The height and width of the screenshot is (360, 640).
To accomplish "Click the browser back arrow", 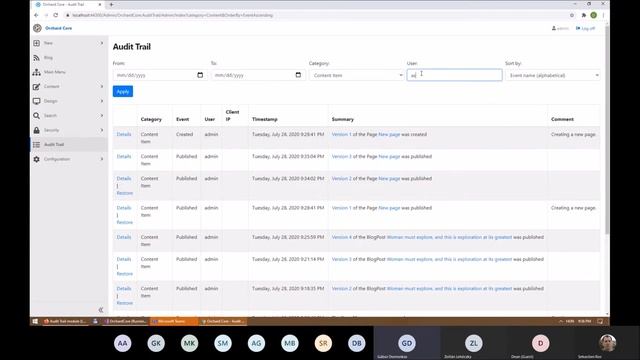I will click(36, 15).
